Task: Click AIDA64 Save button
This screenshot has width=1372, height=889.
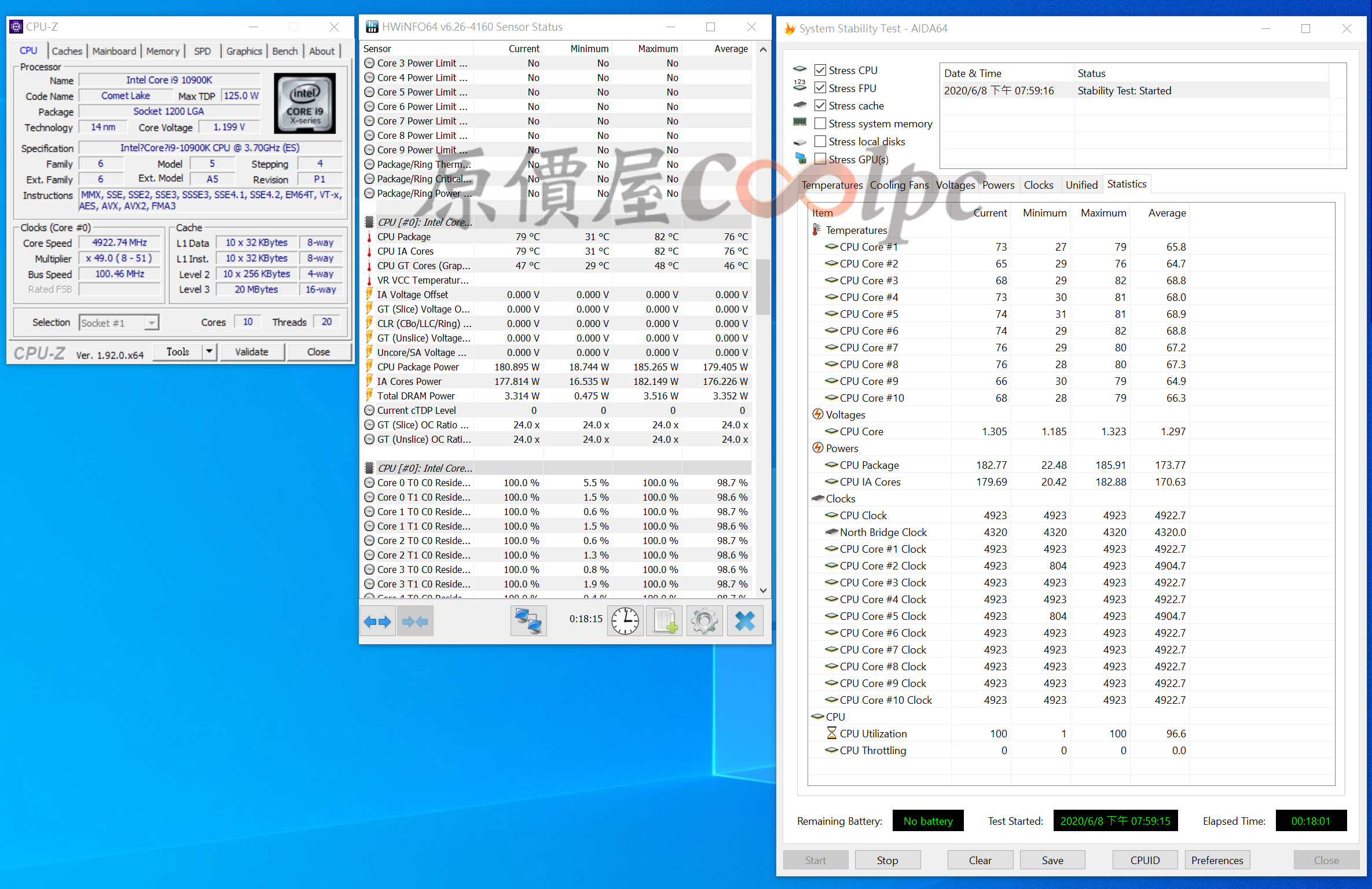Action: pyautogui.click(x=1052, y=860)
